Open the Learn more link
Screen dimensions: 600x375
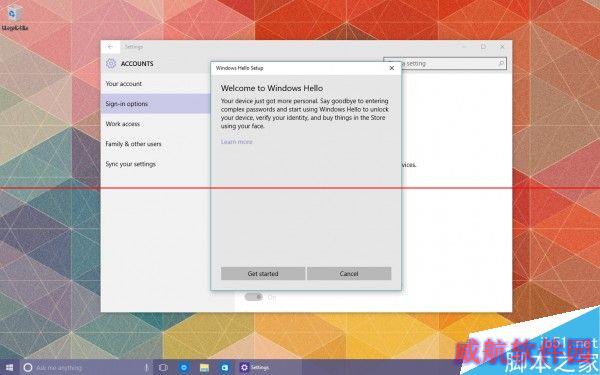coord(236,142)
